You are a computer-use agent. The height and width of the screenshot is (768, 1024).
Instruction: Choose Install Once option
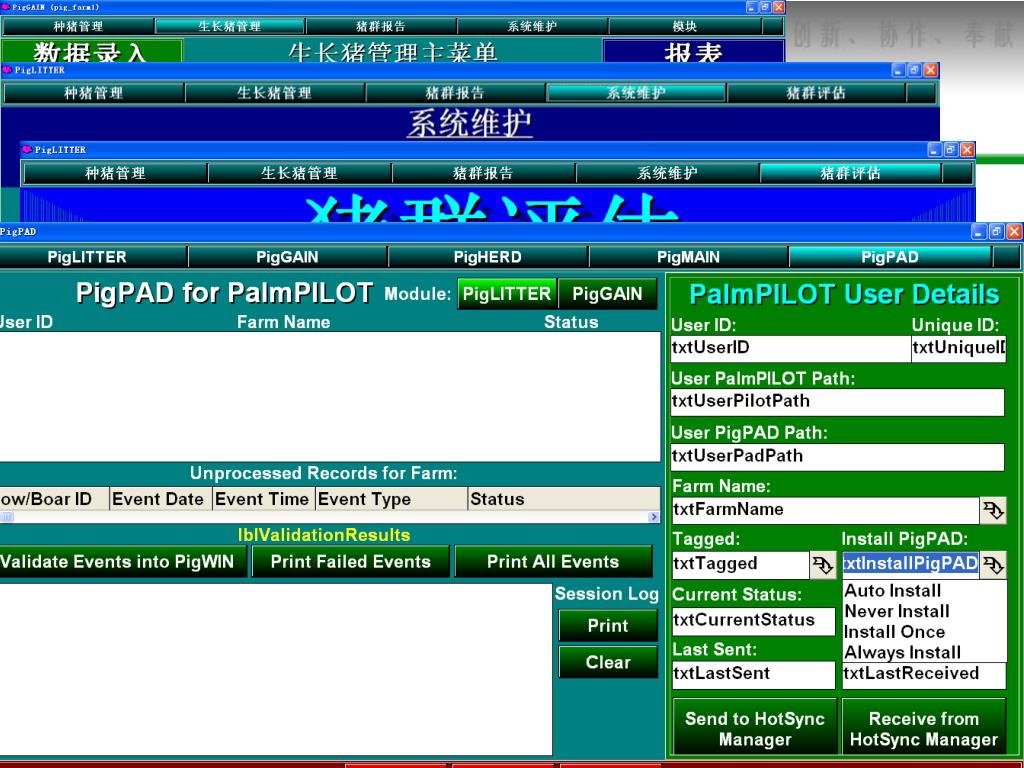pos(894,632)
